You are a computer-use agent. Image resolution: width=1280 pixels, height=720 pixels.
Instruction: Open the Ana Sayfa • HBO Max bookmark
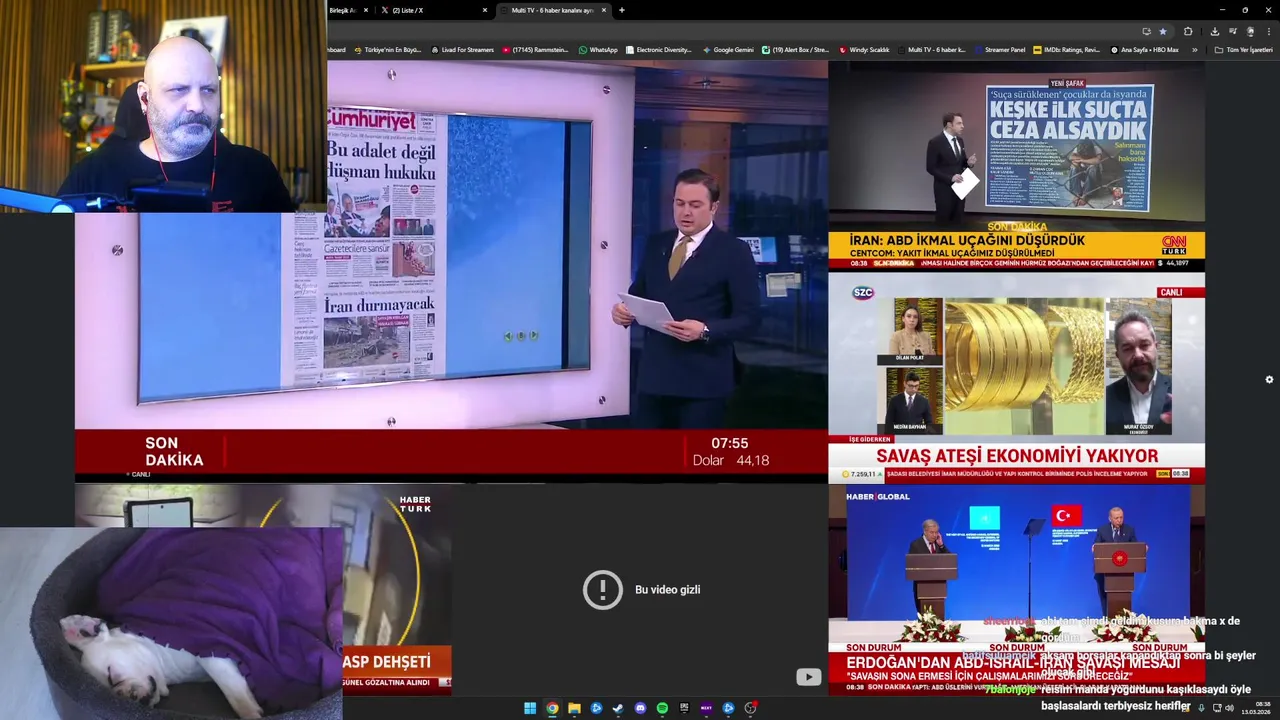coord(1144,49)
